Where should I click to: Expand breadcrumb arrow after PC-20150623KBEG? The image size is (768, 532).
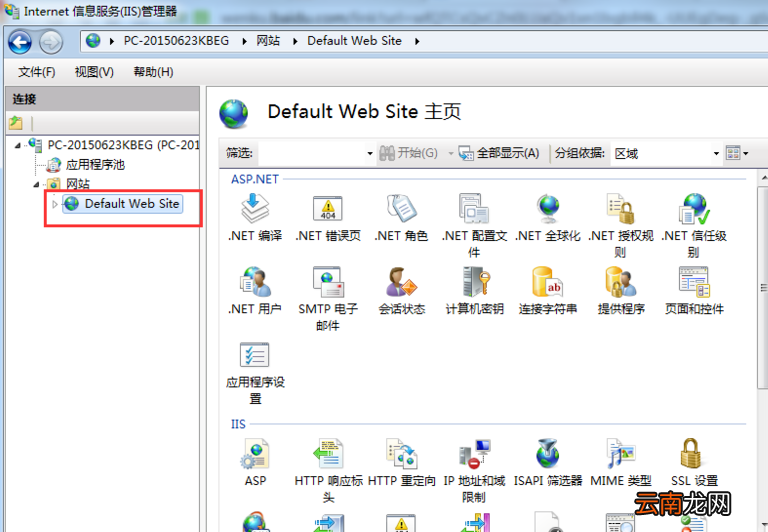point(244,41)
